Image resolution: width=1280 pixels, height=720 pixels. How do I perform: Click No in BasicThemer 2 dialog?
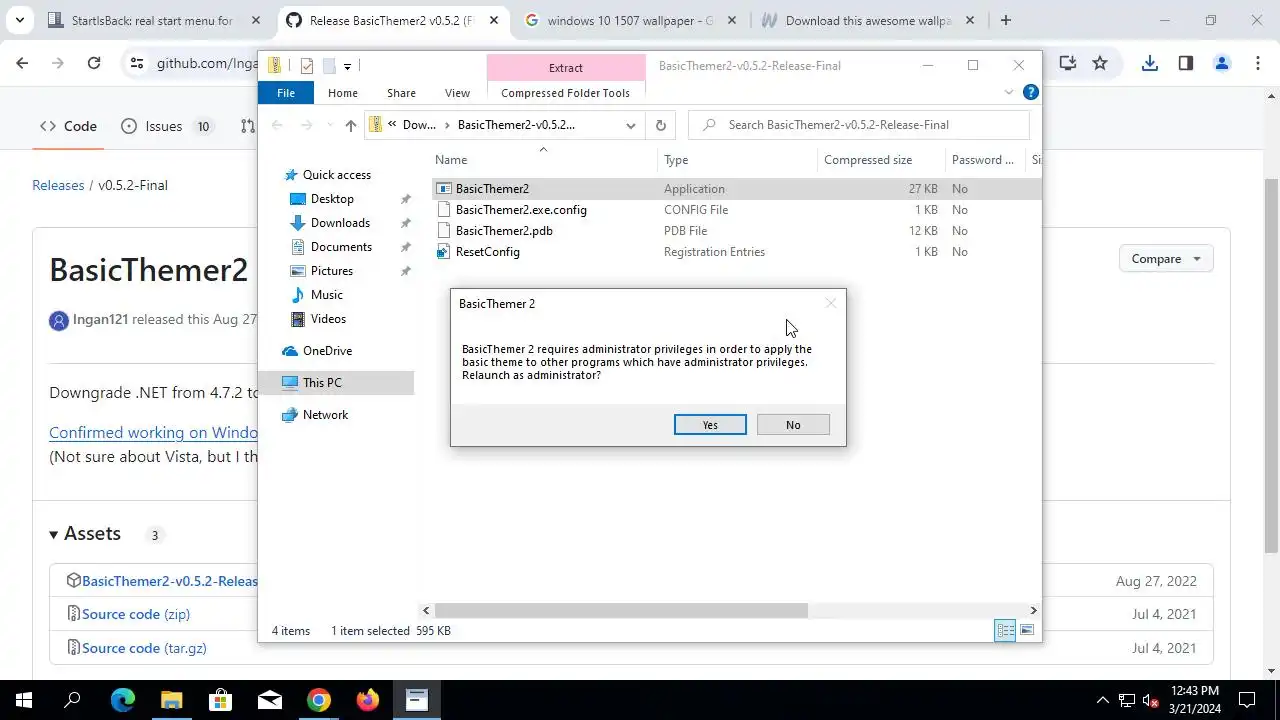pyautogui.click(x=793, y=425)
